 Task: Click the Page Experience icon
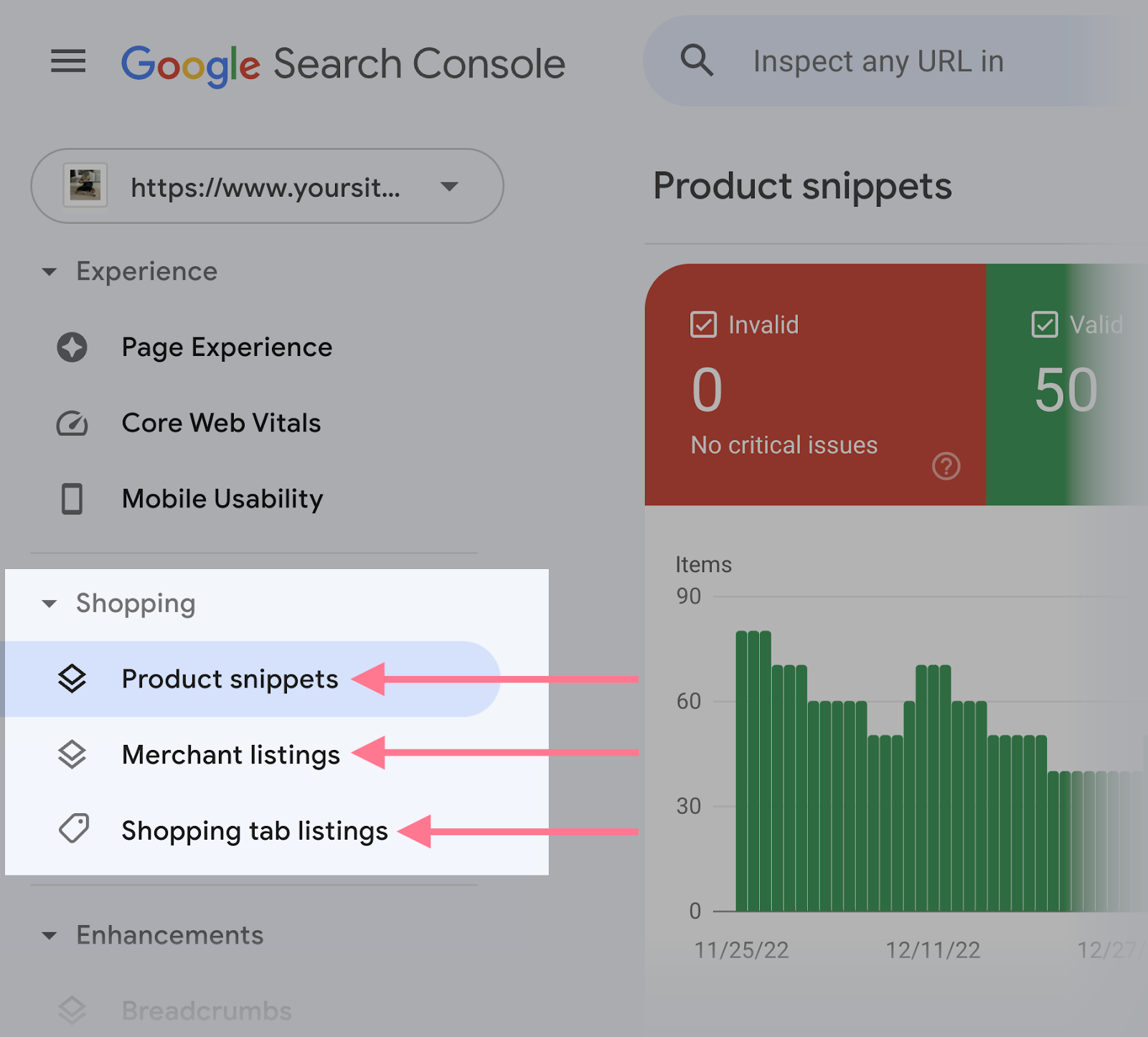[72, 347]
